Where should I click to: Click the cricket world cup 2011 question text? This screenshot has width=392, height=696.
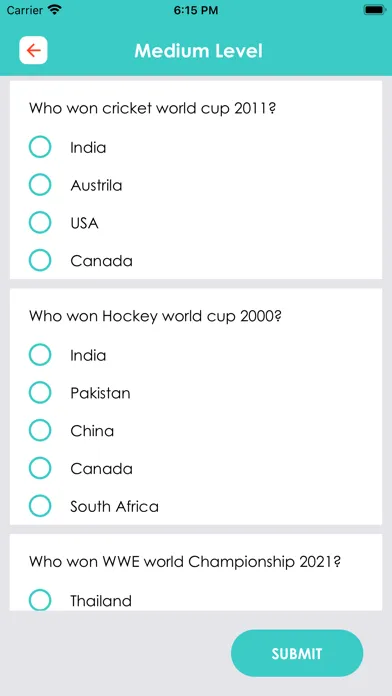[x=153, y=108]
